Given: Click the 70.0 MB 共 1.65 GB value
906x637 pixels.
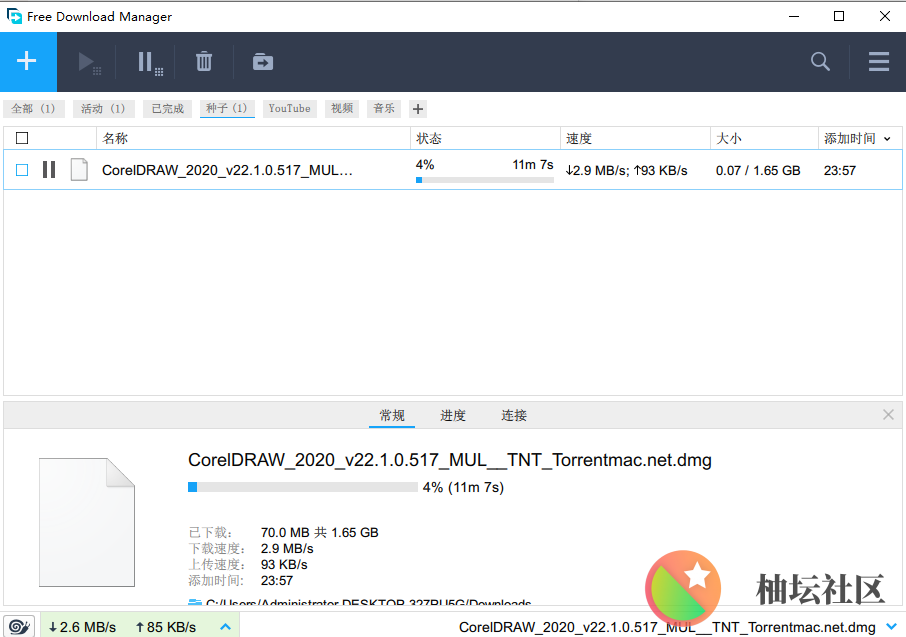Looking at the screenshot, I should click(x=320, y=532).
